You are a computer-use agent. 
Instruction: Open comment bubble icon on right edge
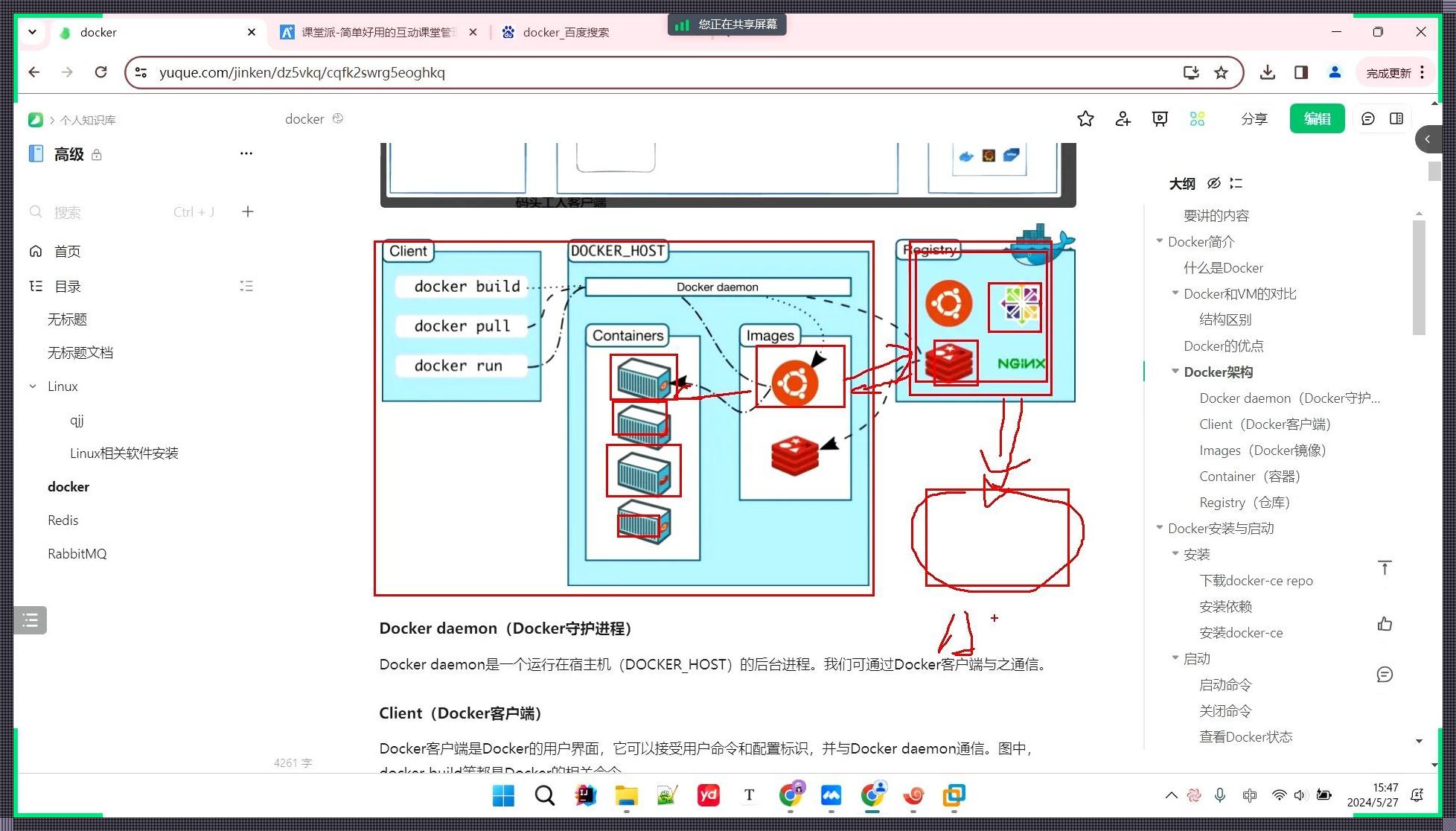coord(1385,675)
